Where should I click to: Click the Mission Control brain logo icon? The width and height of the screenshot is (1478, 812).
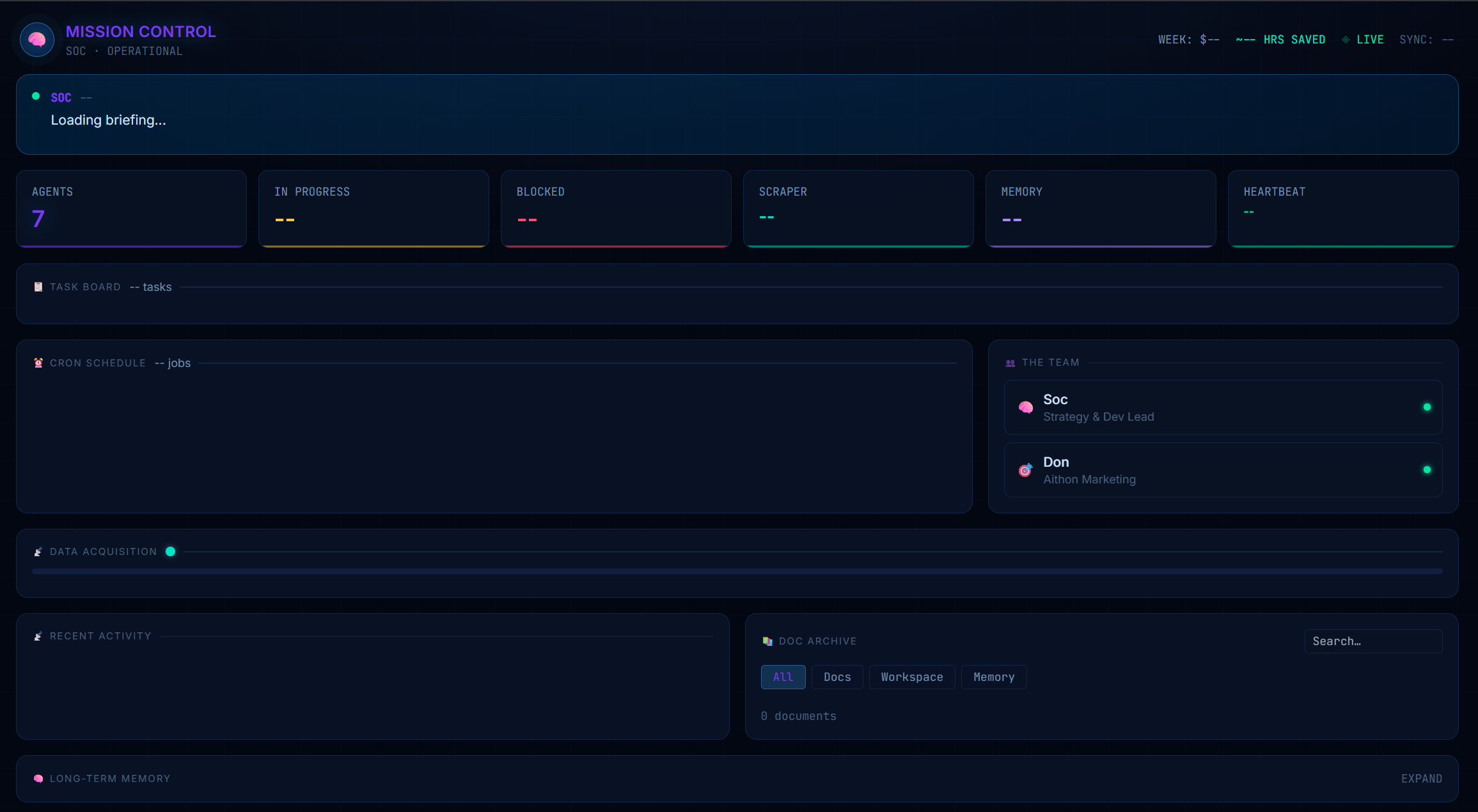[x=36, y=39]
